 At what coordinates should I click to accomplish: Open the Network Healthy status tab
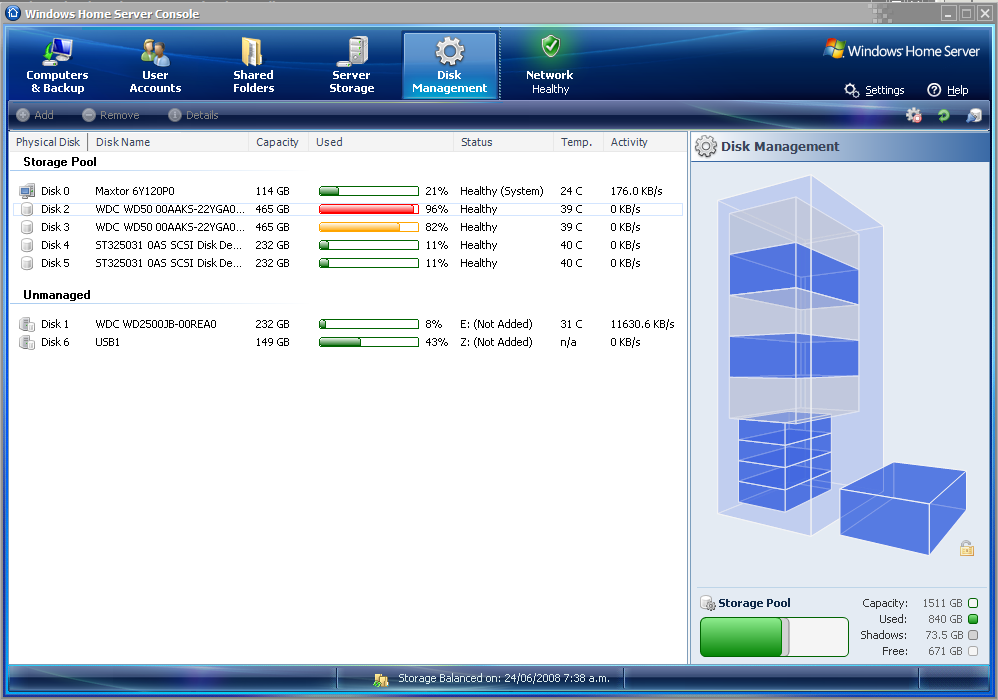550,66
